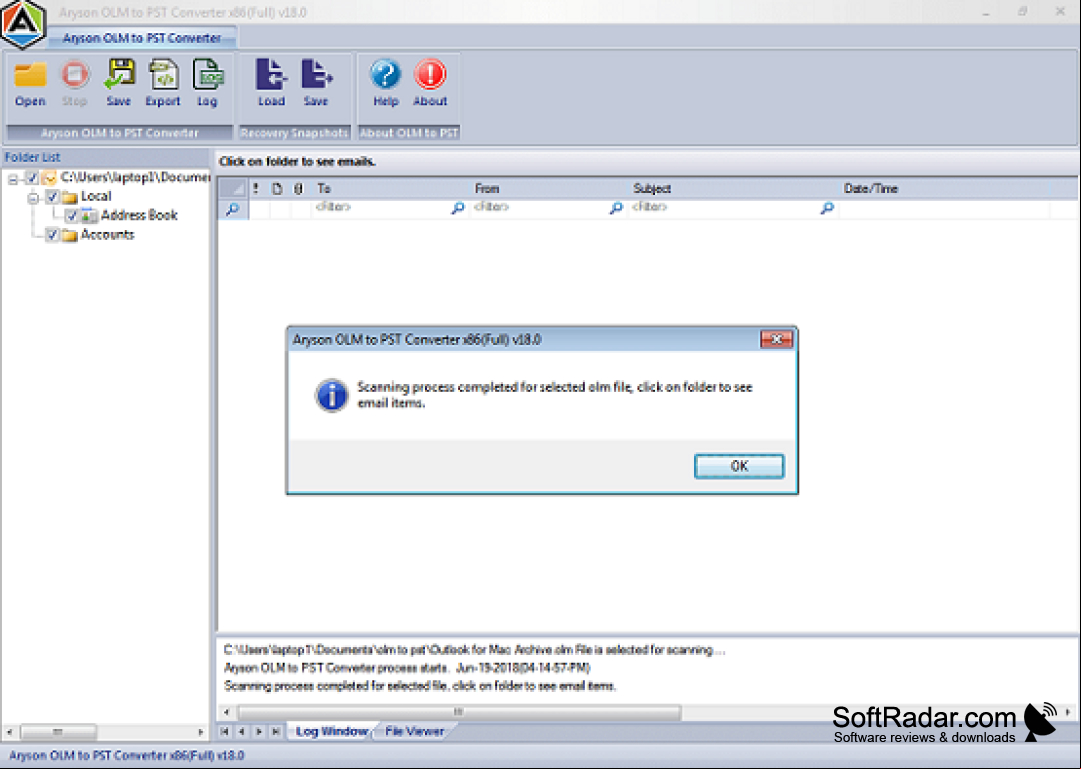Restore down the Aryson converter window

(x=1022, y=12)
